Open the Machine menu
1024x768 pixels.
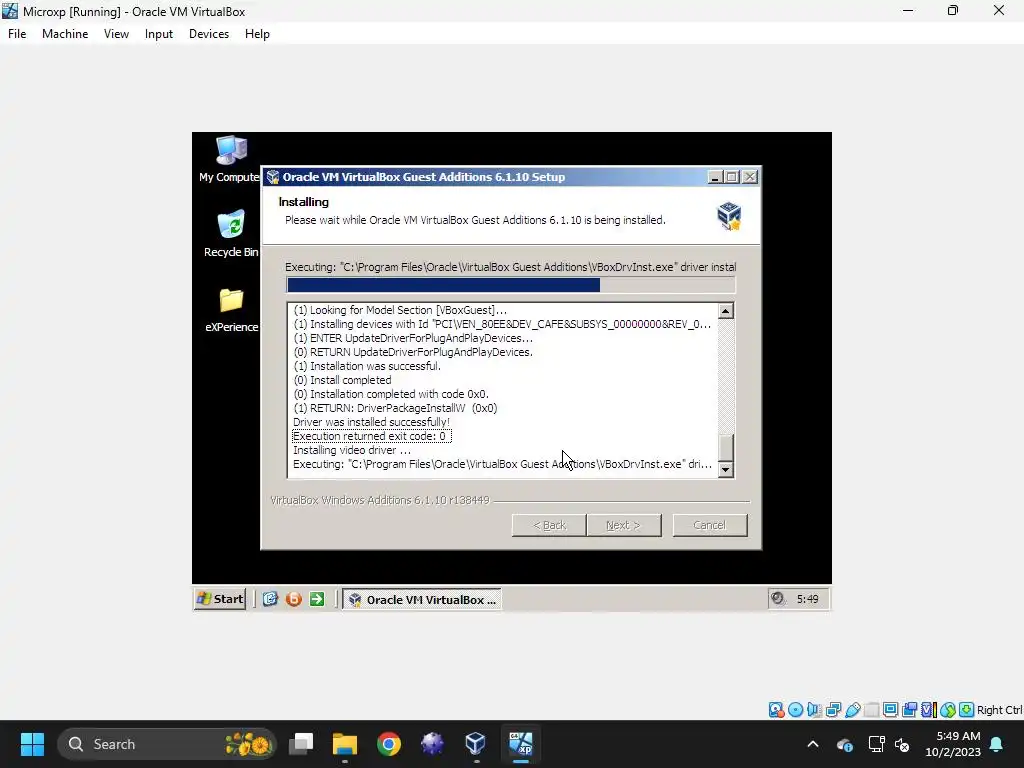tap(65, 34)
